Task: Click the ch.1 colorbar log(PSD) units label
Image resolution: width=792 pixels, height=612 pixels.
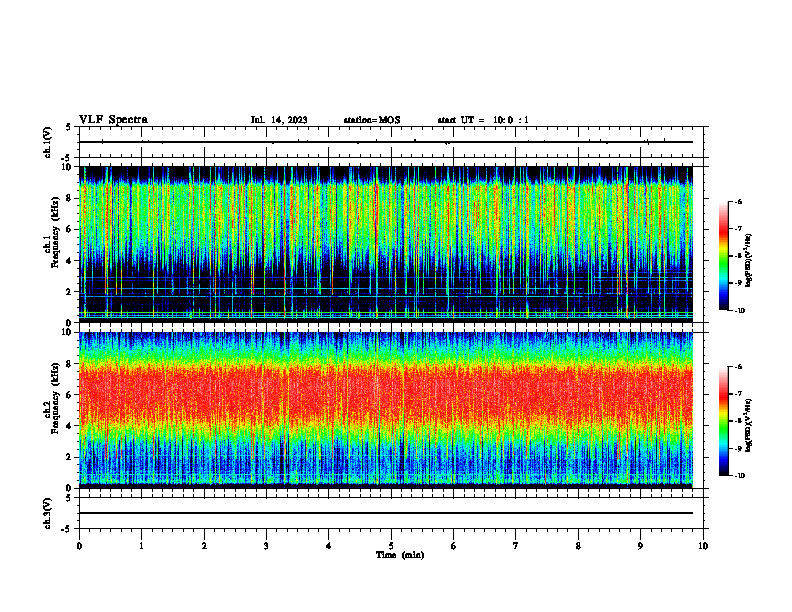Action: (x=749, y=261)
